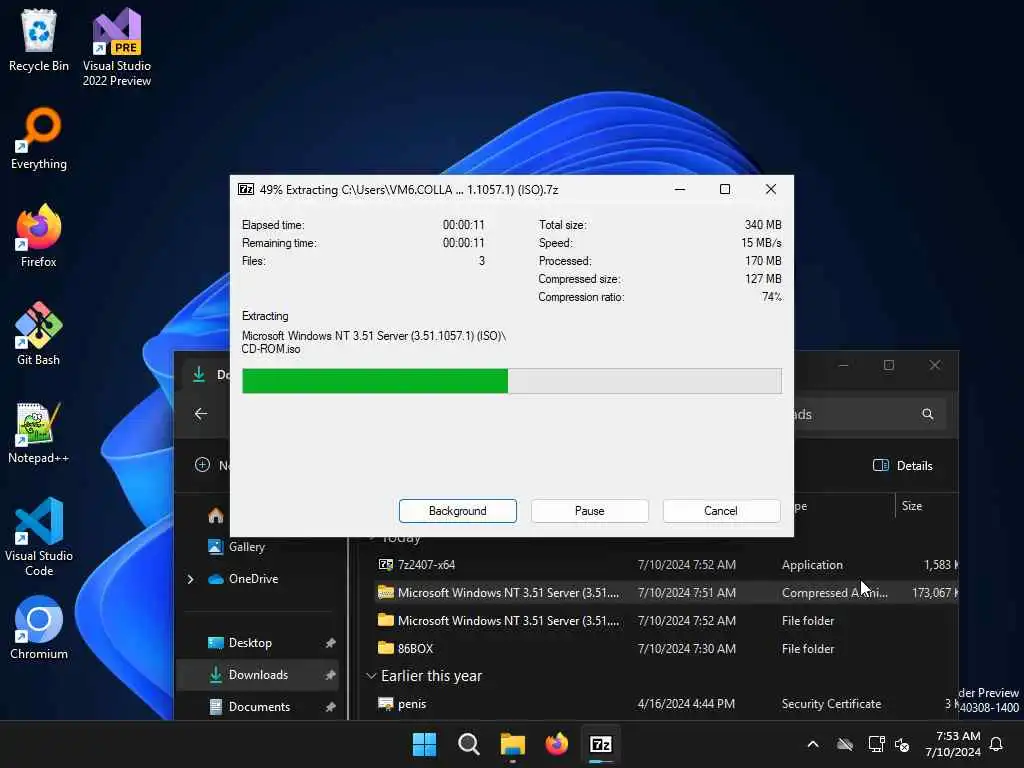Select the Security Certificate file row
This screenshot has height=768, width=1024.
coord(666,704)
